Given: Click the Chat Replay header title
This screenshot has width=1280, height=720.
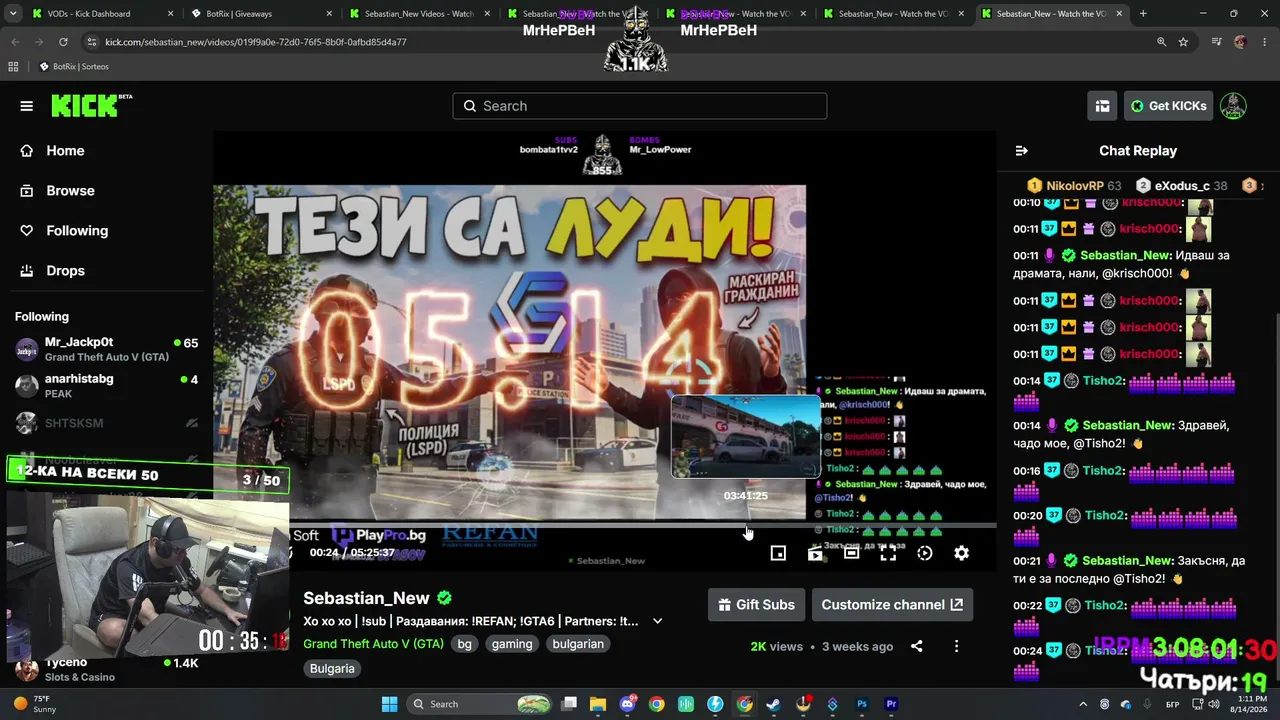Looking at the screenshot, I should click(x=1138, y=151).
